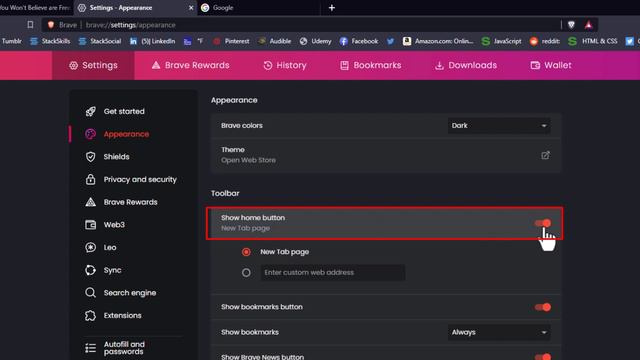Viewport: 640px width, 360px height.
Task: Click the Appearance palette icon in sidebar
Action: [x=91, y=134]
